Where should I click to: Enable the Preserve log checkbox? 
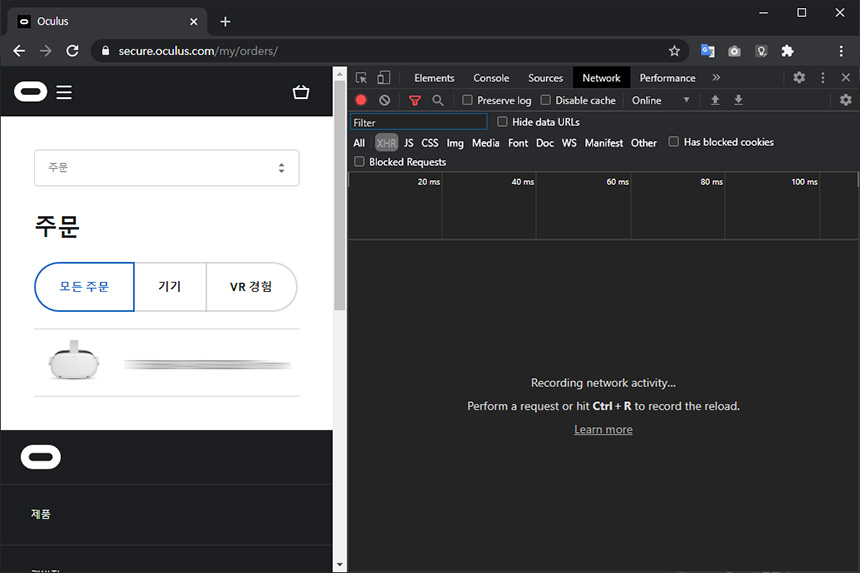[x=467, y=100]
